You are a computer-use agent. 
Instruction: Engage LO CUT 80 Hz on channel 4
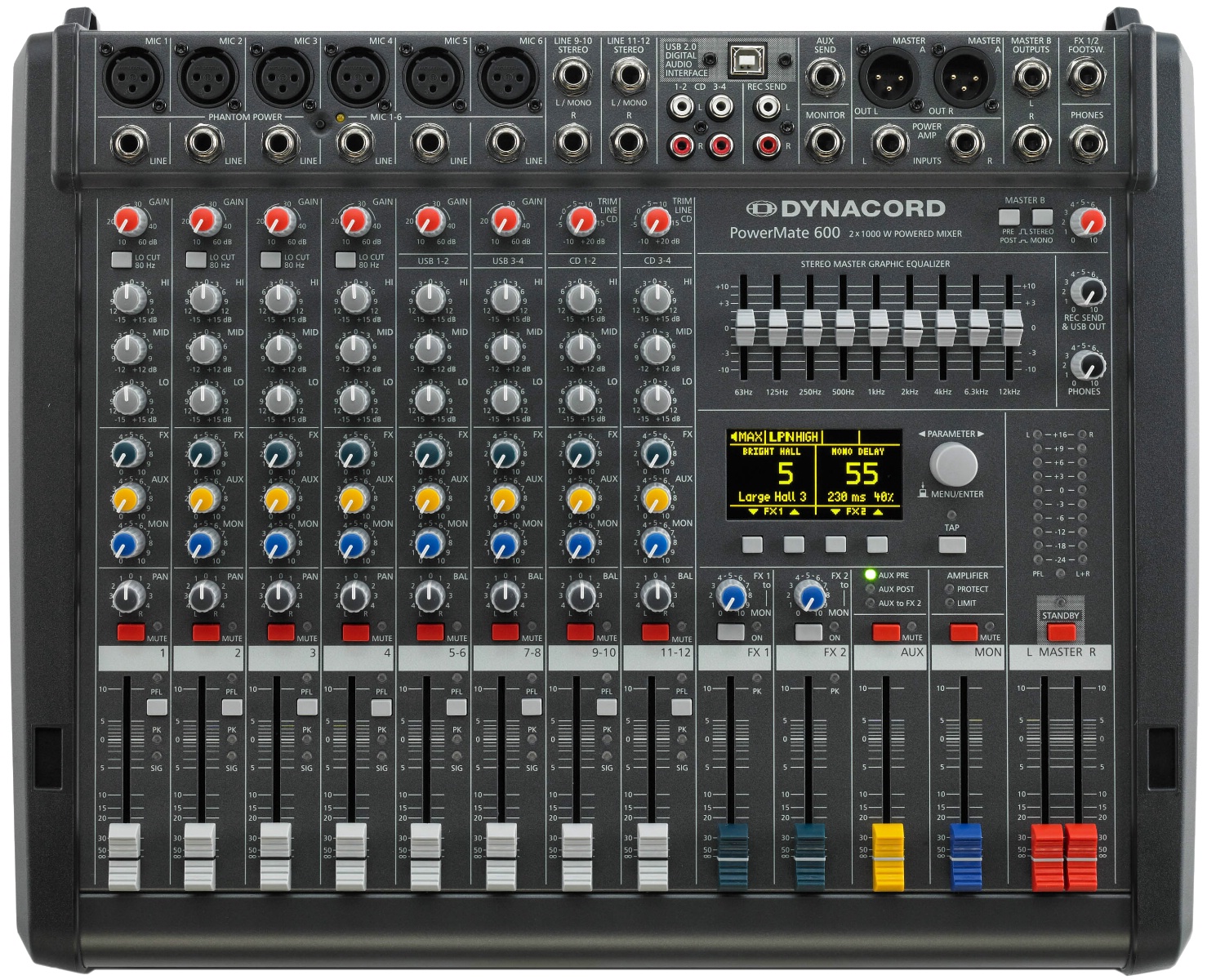tap(345, 260)
